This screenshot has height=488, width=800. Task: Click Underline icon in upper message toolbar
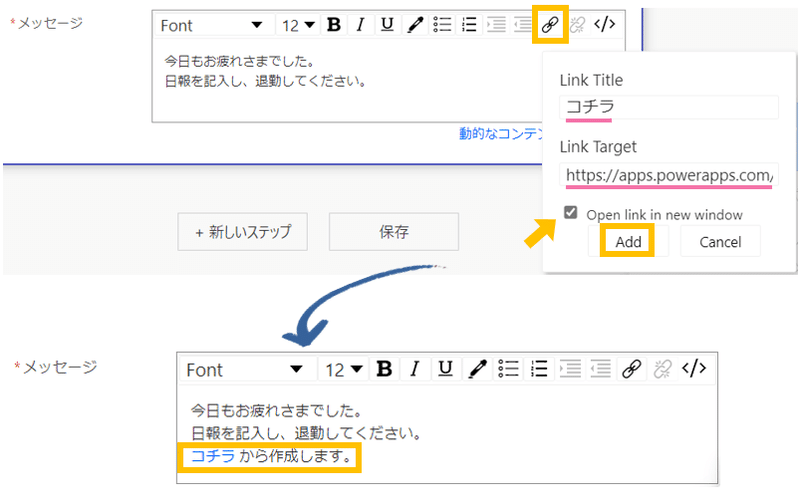(x=387, y=25)
